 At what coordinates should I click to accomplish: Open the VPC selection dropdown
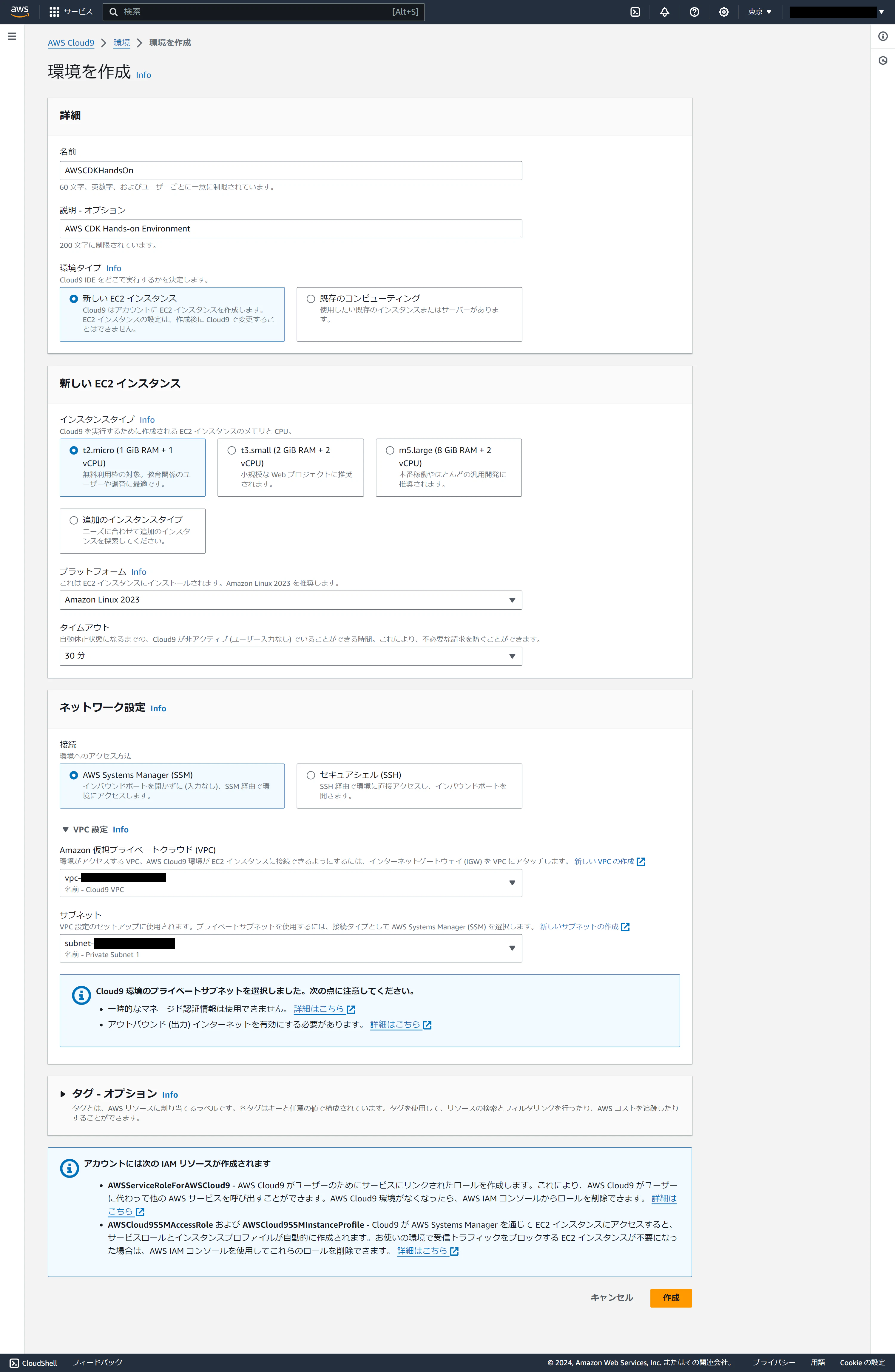pos(291,883)
